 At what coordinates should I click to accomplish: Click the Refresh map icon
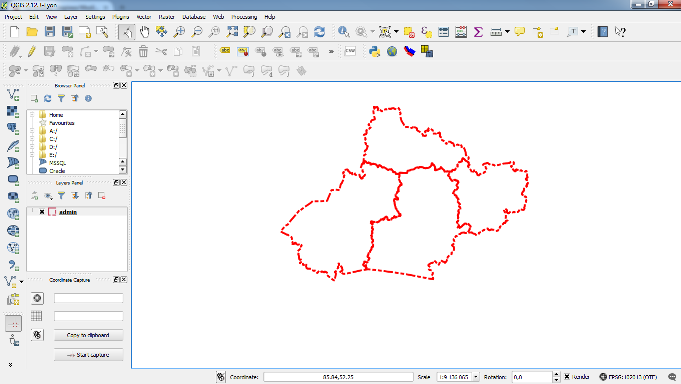[x=320, y=32]
